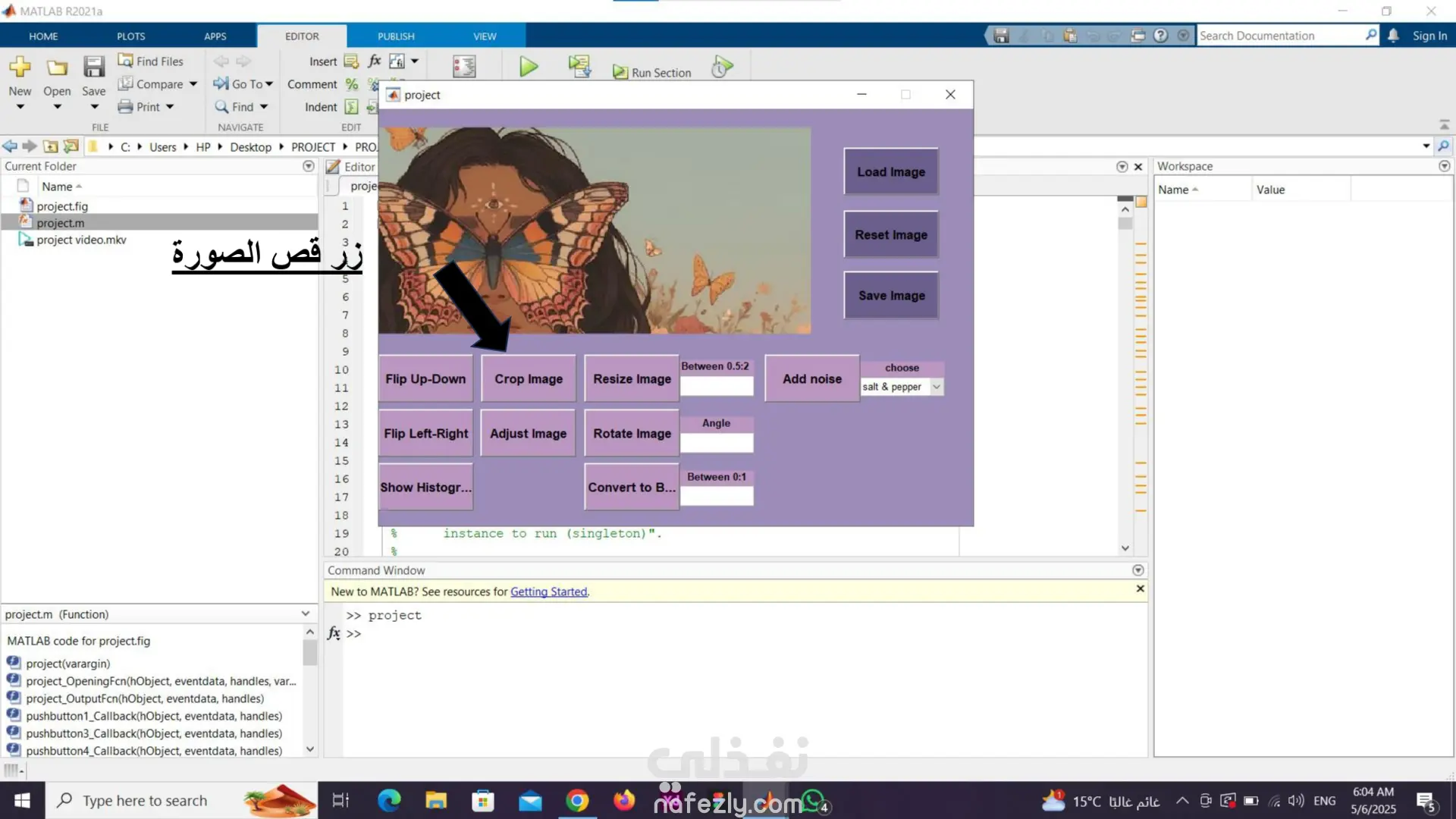Click the Angle input field
The height and width of the screenshot is (819, 1456).
tap(717, 443)
